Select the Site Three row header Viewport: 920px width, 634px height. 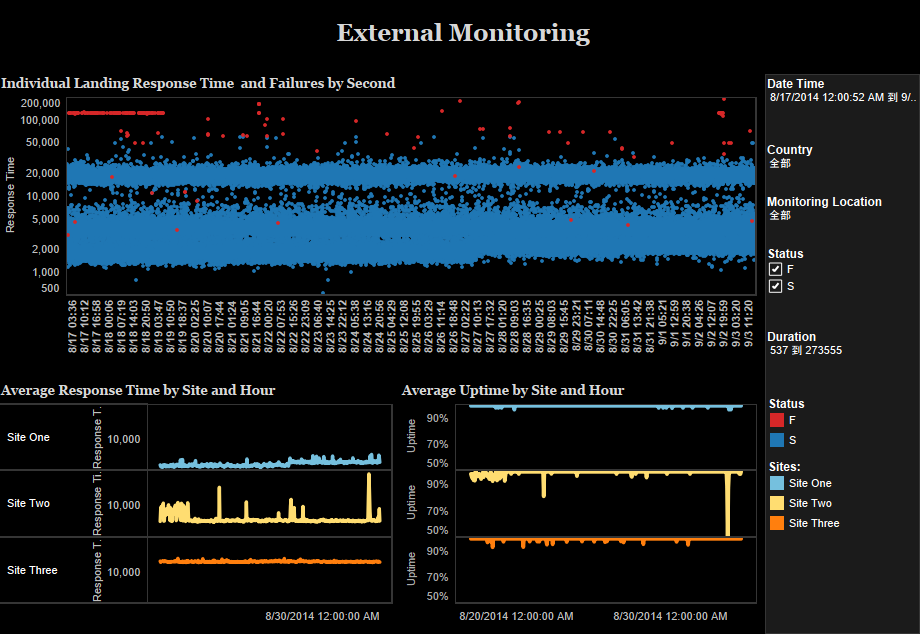[x=32, y=570]
